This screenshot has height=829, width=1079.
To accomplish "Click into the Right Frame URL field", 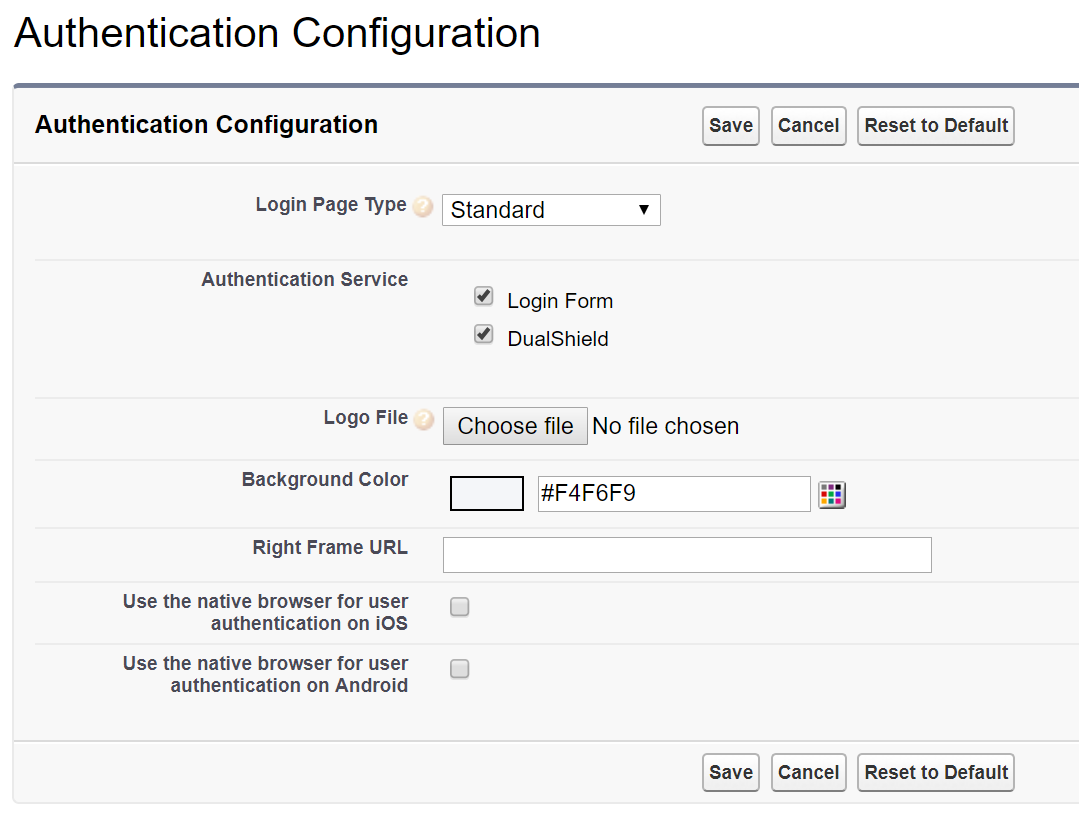I will [687, 555].
